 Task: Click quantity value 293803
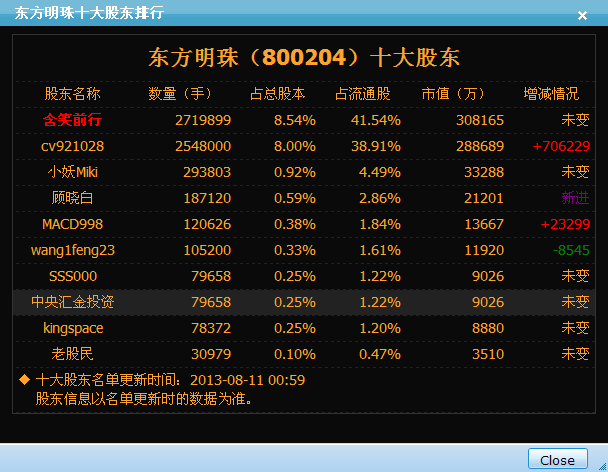pyautogui.click(x=207, y=172)
